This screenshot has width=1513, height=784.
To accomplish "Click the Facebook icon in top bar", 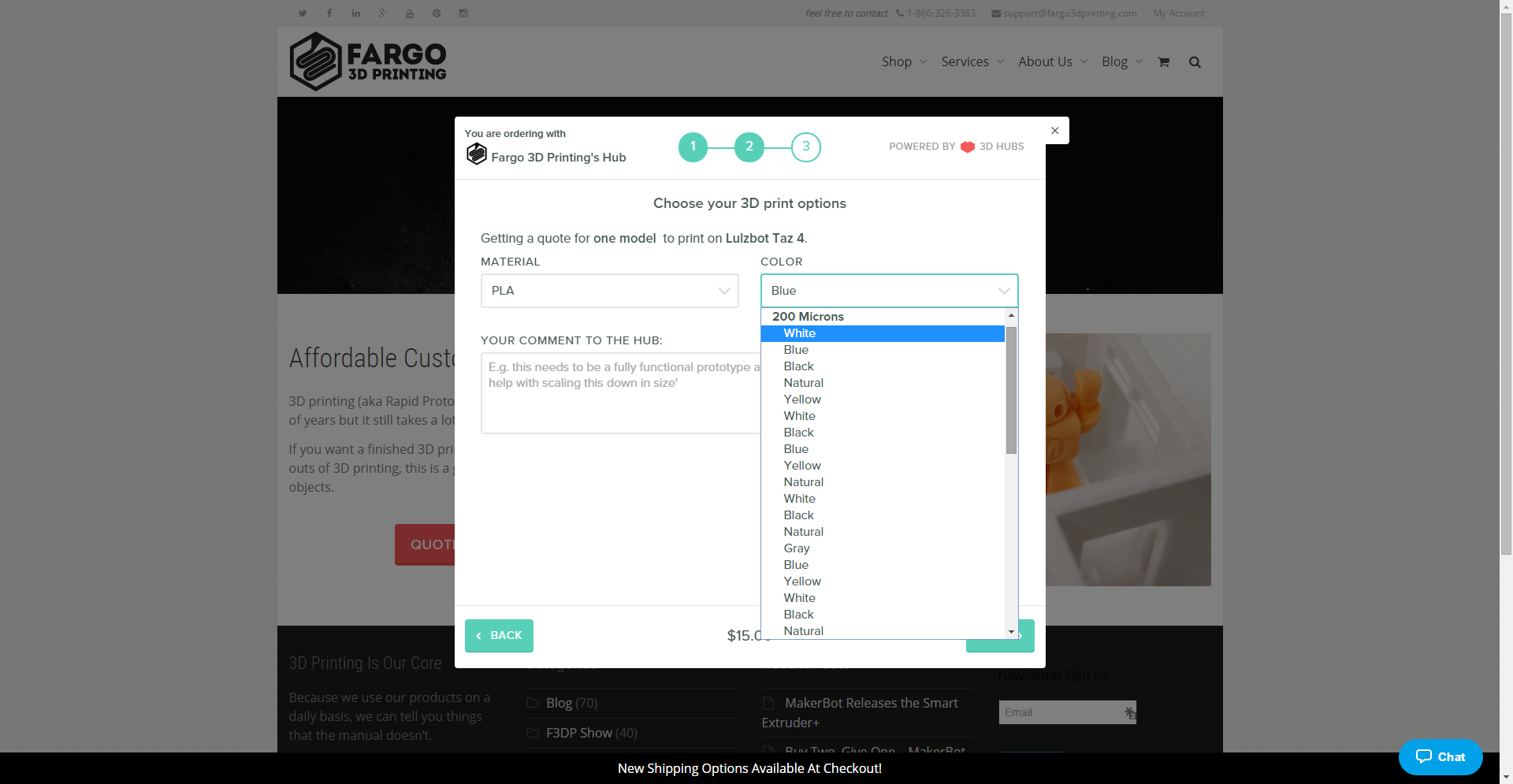I will [x=329, y=13].
